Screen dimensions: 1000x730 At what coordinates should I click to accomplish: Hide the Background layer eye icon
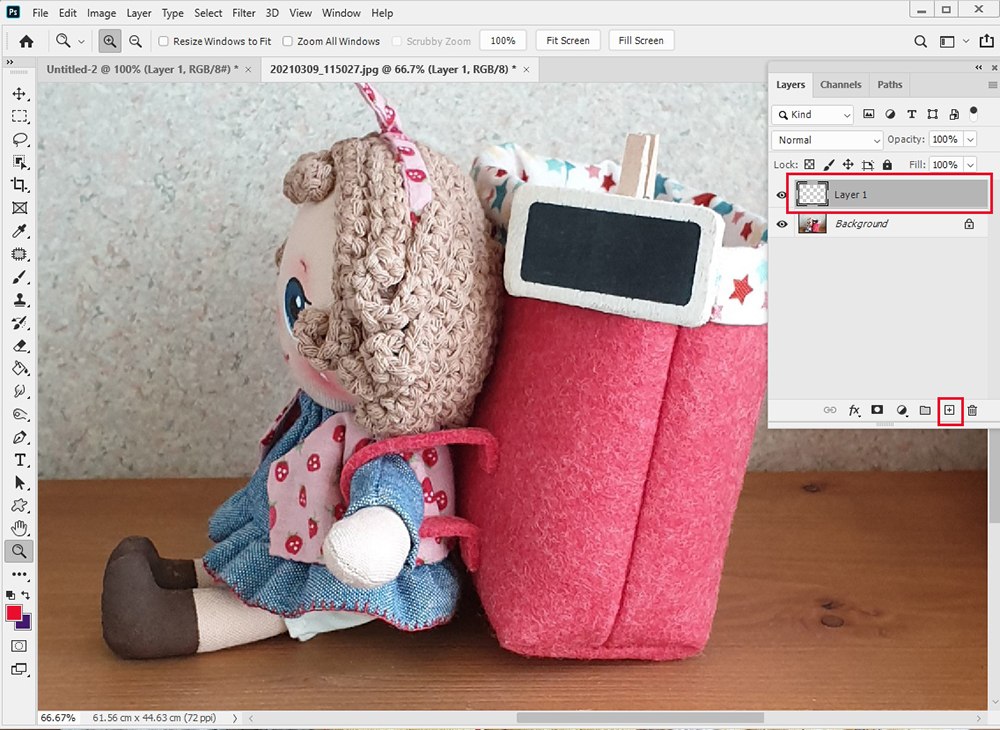click(781, 224)
